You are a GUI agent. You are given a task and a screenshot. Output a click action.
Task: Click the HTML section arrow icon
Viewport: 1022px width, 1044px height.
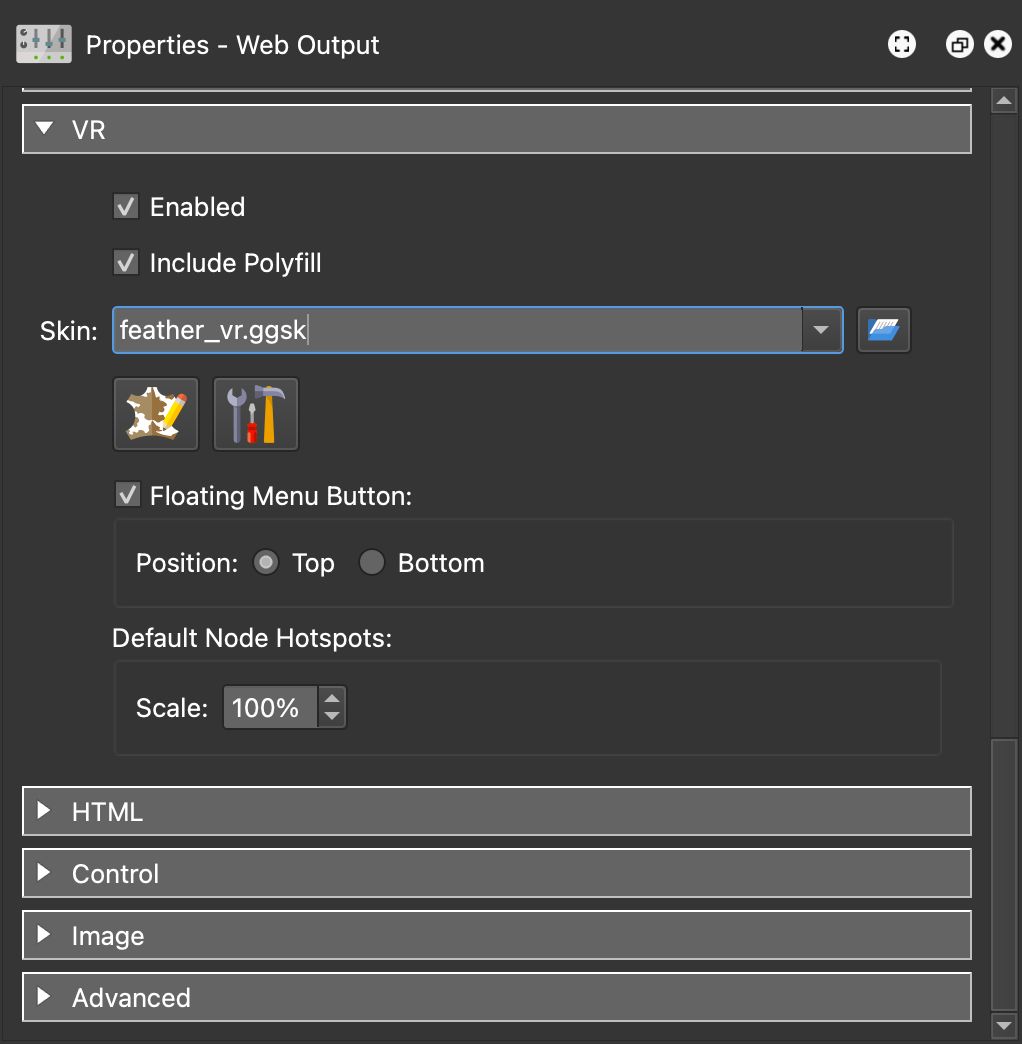point(44,812)
